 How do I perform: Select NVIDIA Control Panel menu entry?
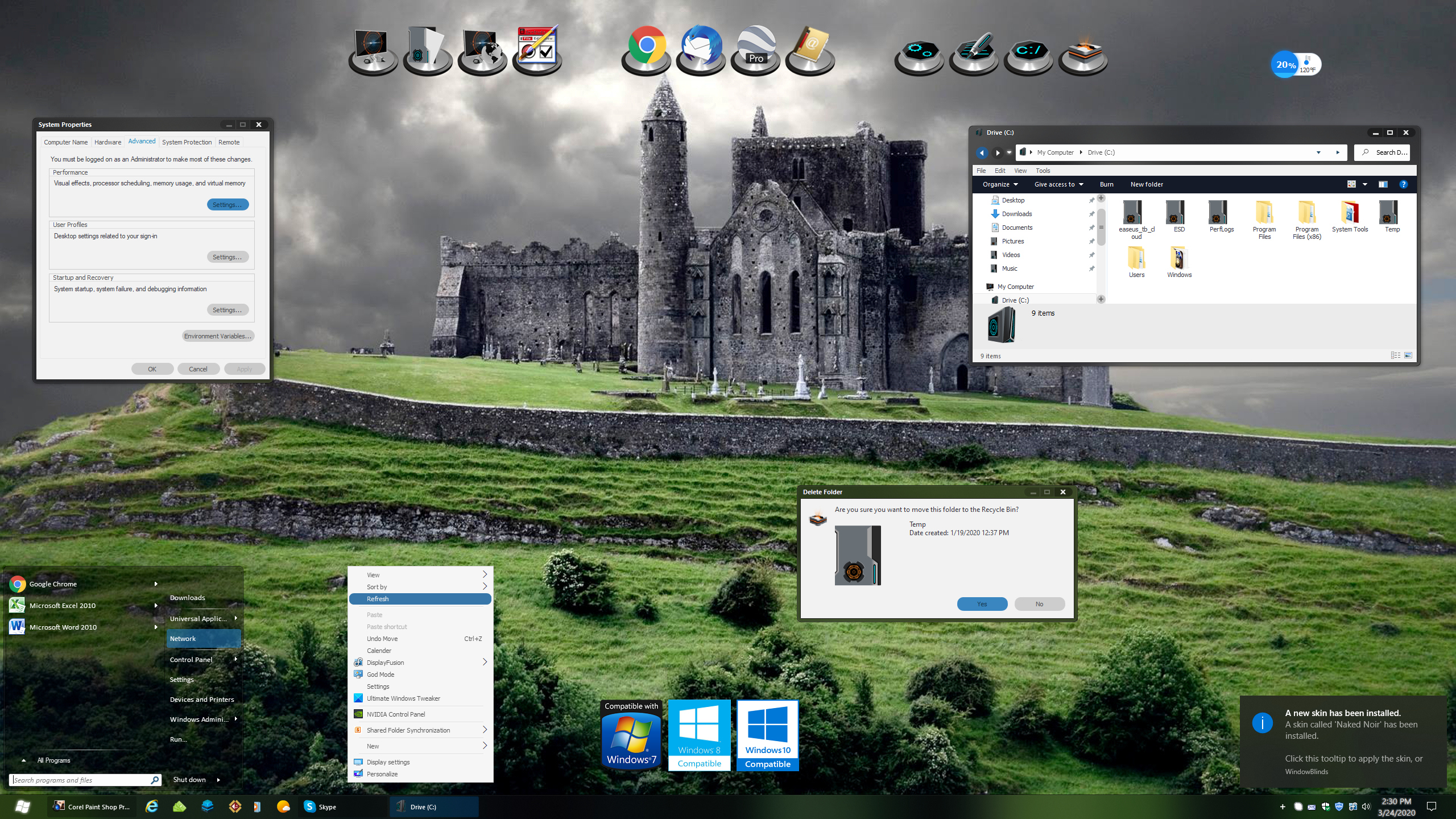pyautogui.click(x=420, y=714)
